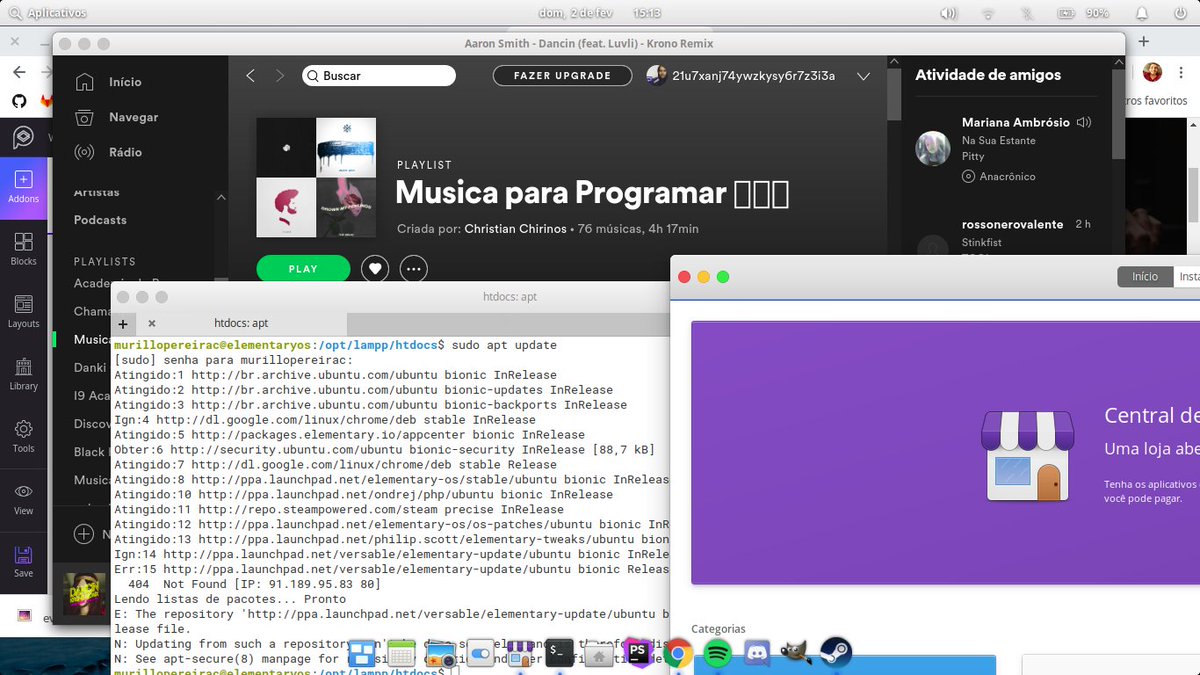This screenshot has width=1200, height=675.
Task: Select Danki playlist in Spotify sidebar
Action: pyautogui.click(x=90, y=368)
